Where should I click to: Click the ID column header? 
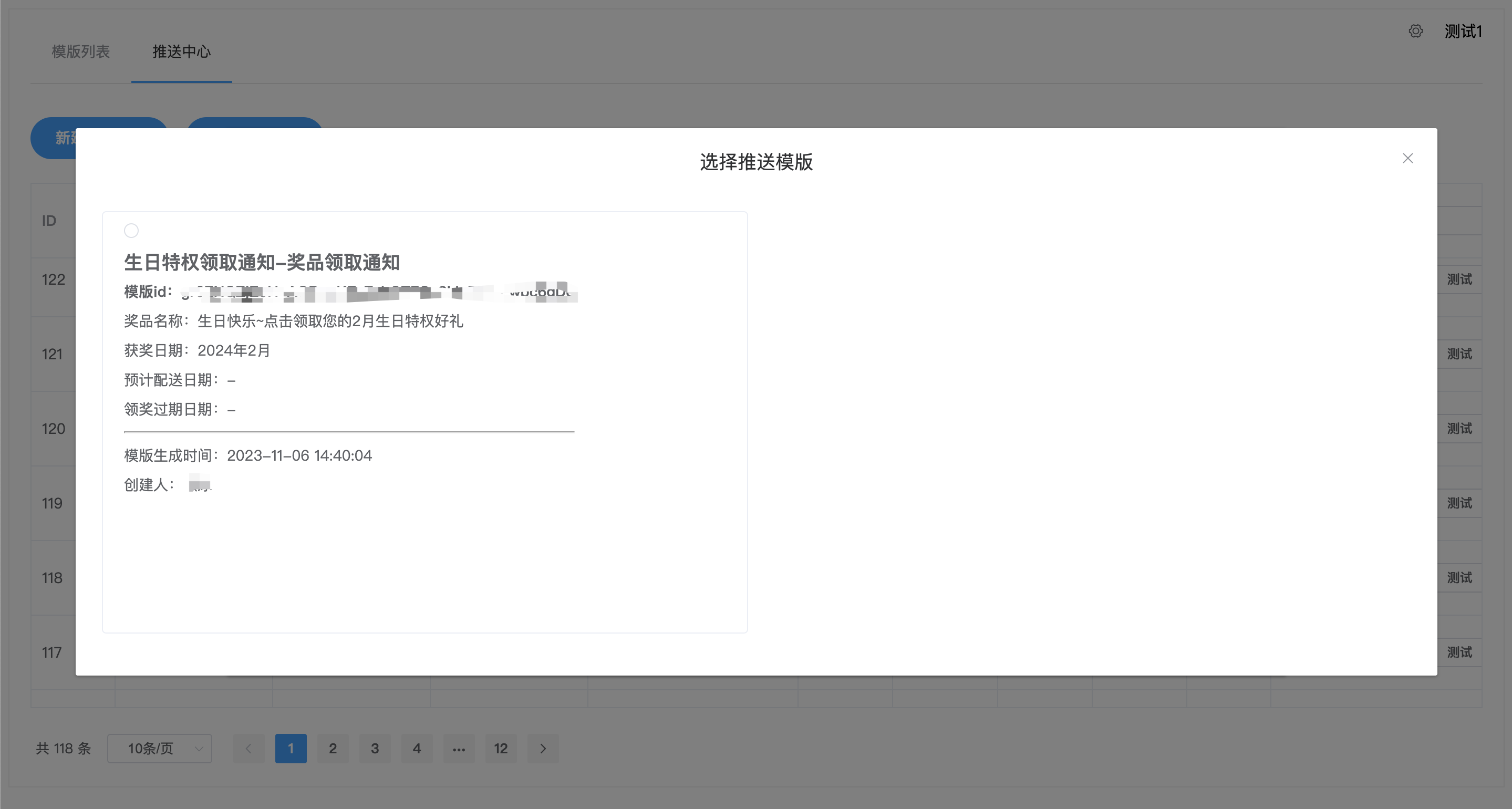pyautogui.click(x=49, y=221)
